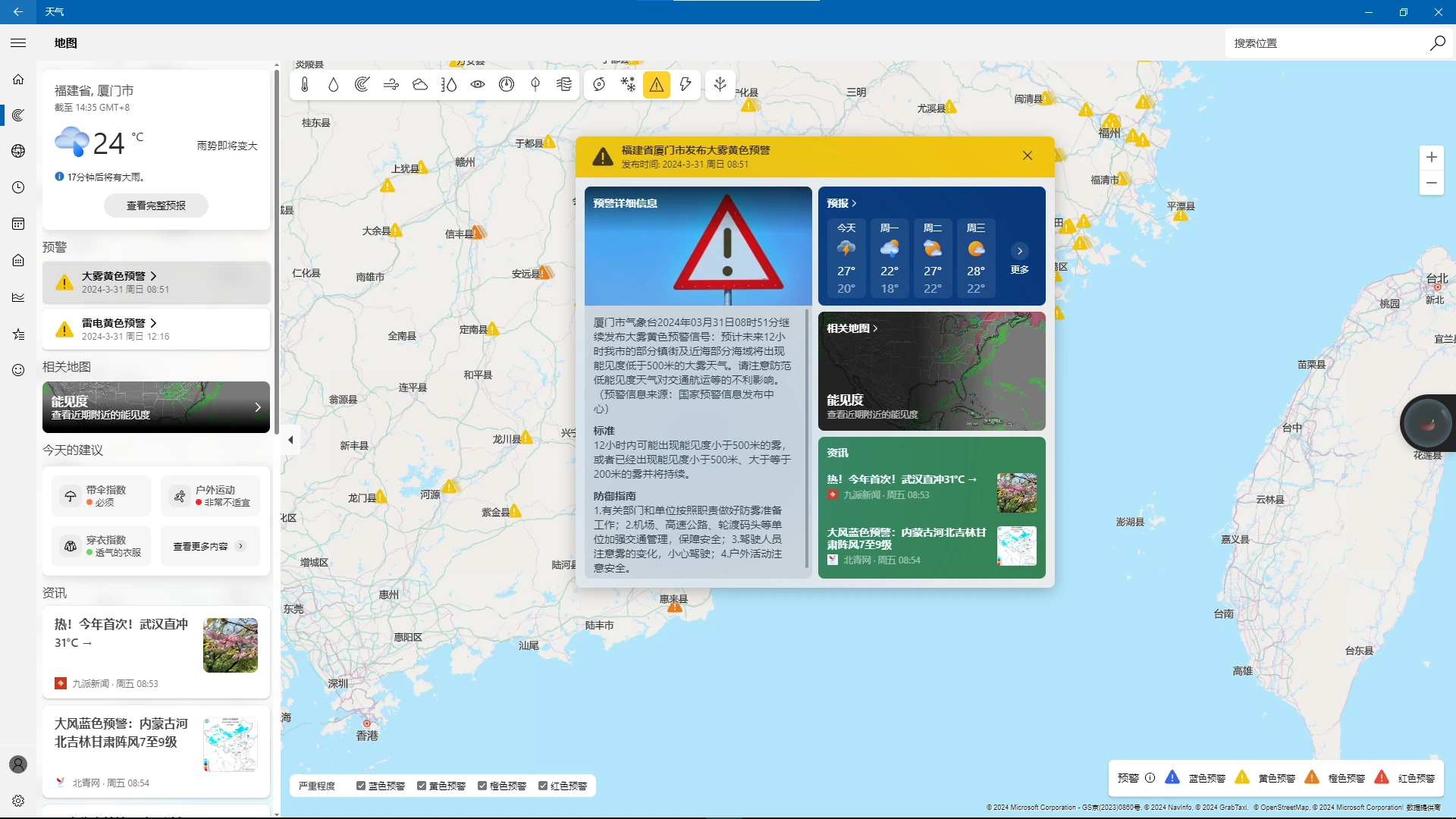Uncheck the 橙色预警 severity checkbox

[x=482, y=786]
